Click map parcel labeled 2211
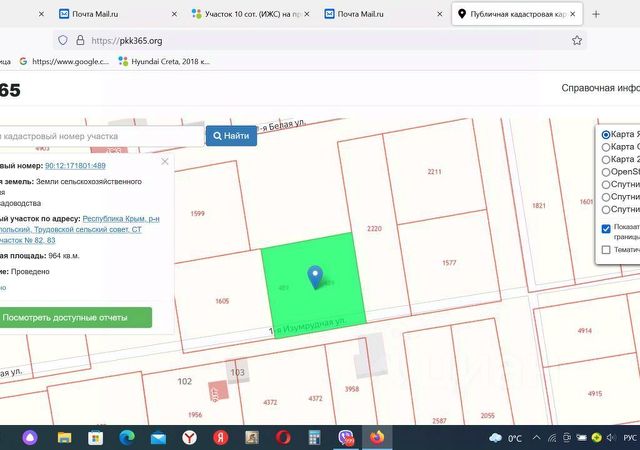This screenshot has width=640, height=450. pos(434,172)
